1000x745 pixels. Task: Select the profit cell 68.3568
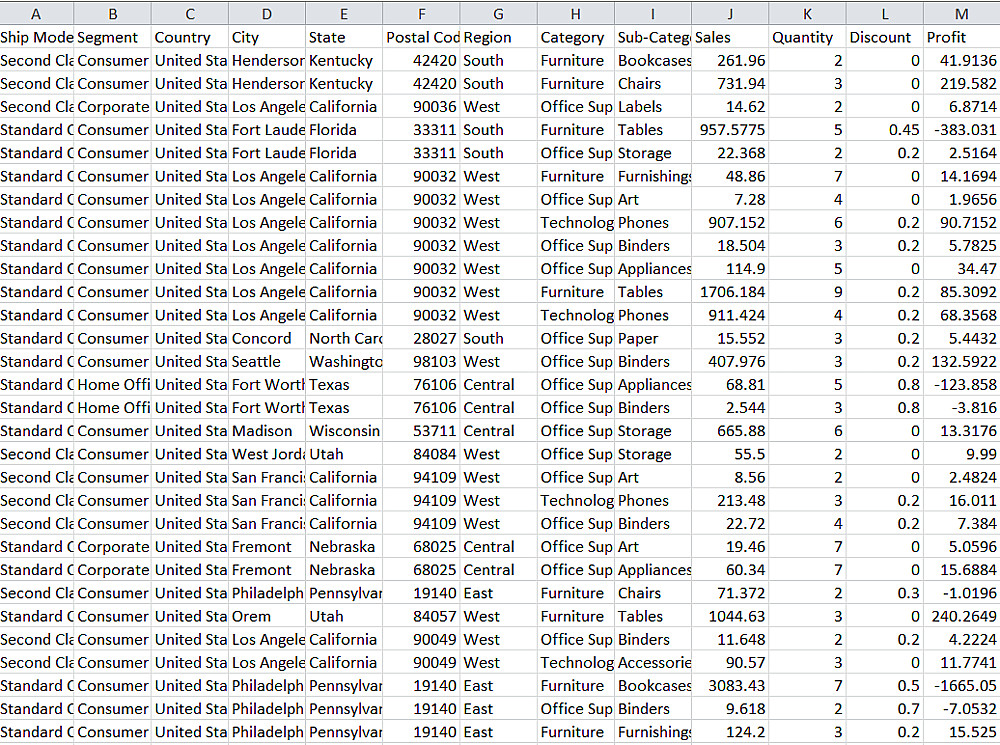point(962,315)
